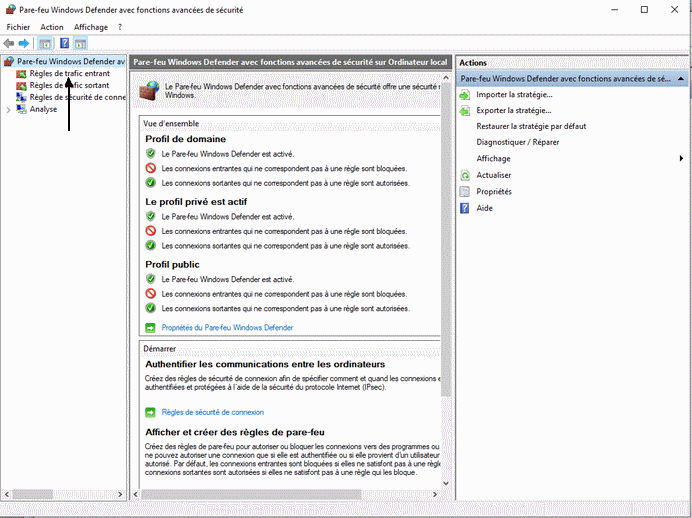Expand Affichage submenu arrow in Actions
Viewport: 692px width, 518px height.
pos(681,158)
